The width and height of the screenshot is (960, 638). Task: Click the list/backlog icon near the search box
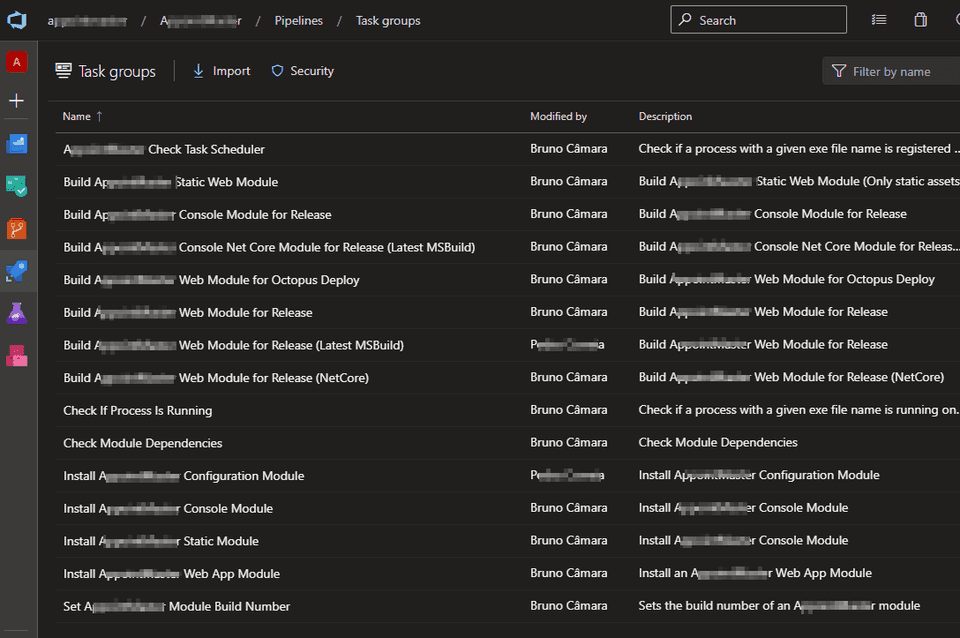(880, 19)
